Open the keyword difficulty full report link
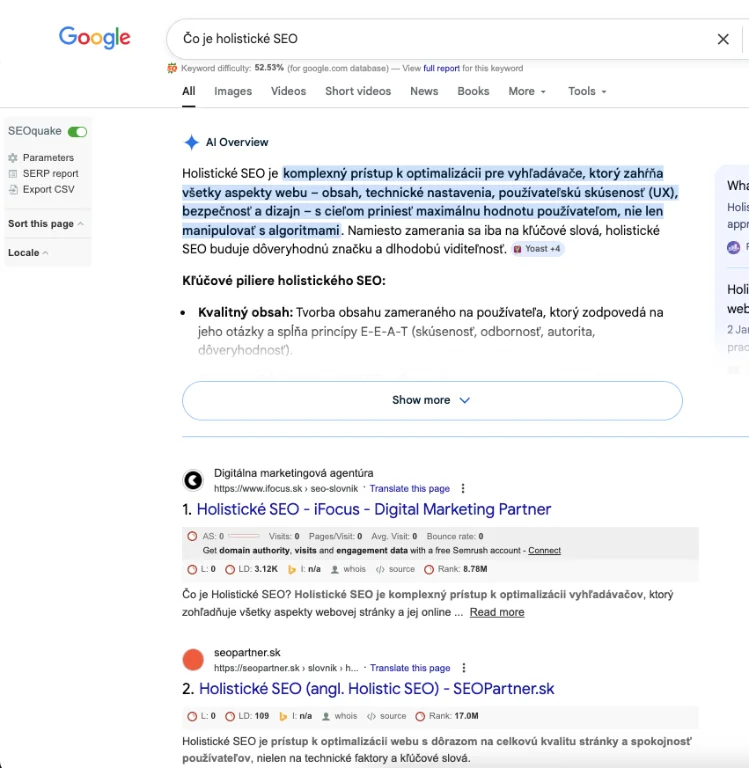 [x=441, y=69]
